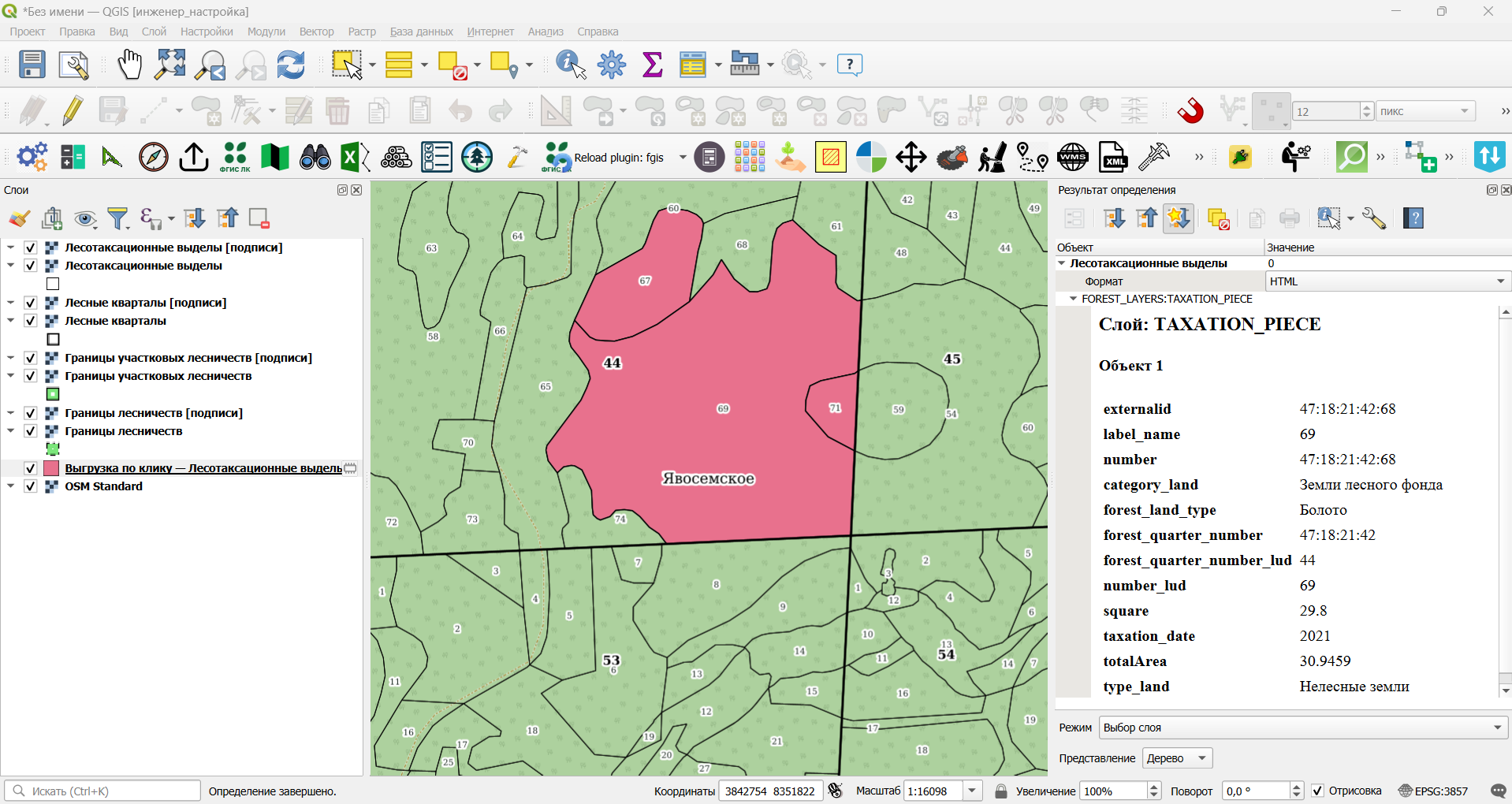Open the Модули menu
1512x804 pixels.
[266, 32]
